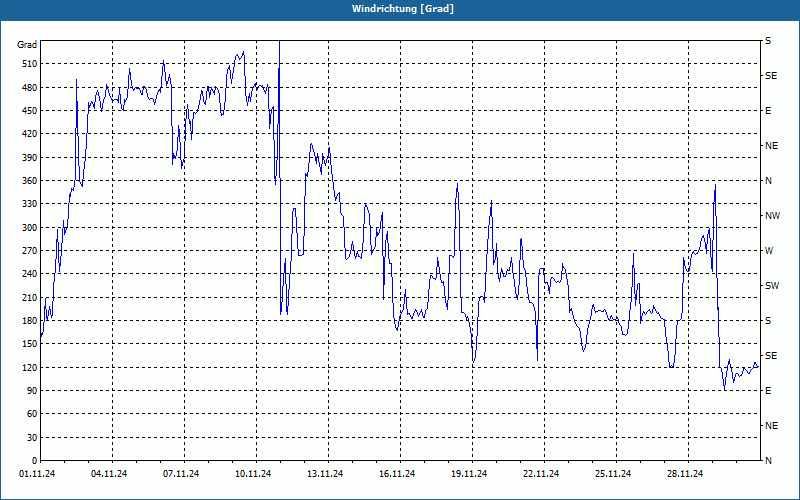Click the 'Grad' unit label on the y-axis
This screenshot has width=800, height=500.
point(27,45)
